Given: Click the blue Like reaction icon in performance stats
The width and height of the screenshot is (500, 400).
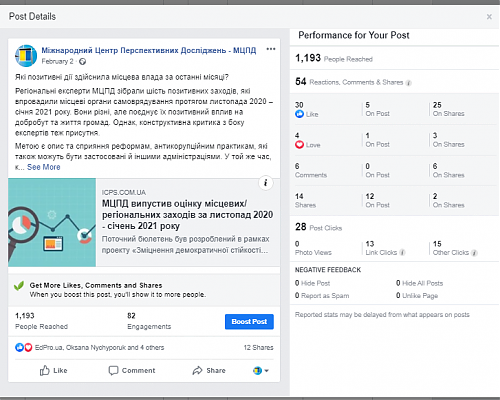Looking at the screenshot, I should click(299, 114).
